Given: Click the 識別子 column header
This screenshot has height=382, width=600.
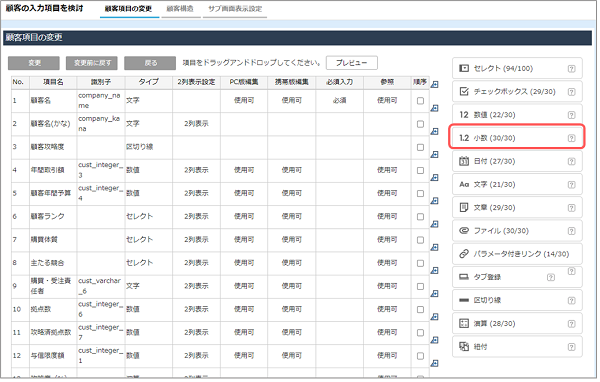Looking at the screenshot, I should click(x=101, y=82).
